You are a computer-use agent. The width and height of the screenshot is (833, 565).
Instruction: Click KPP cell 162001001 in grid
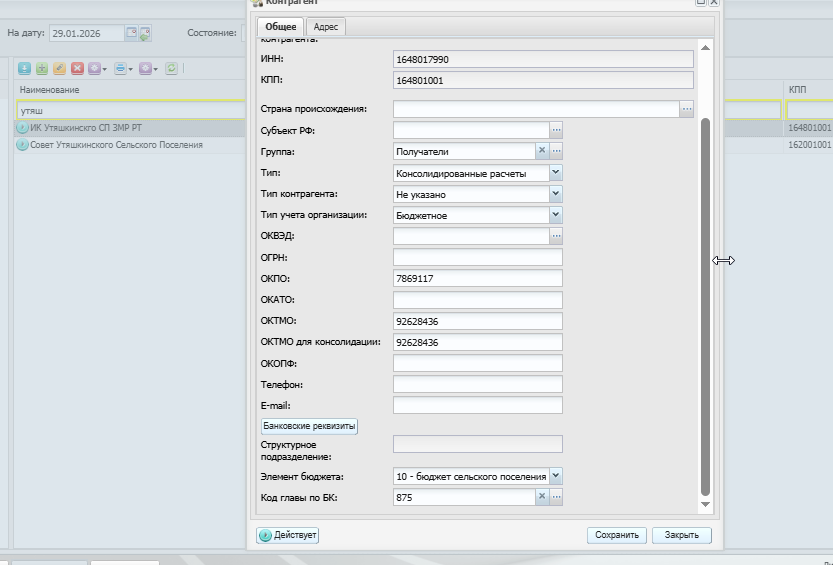(809, 145)
